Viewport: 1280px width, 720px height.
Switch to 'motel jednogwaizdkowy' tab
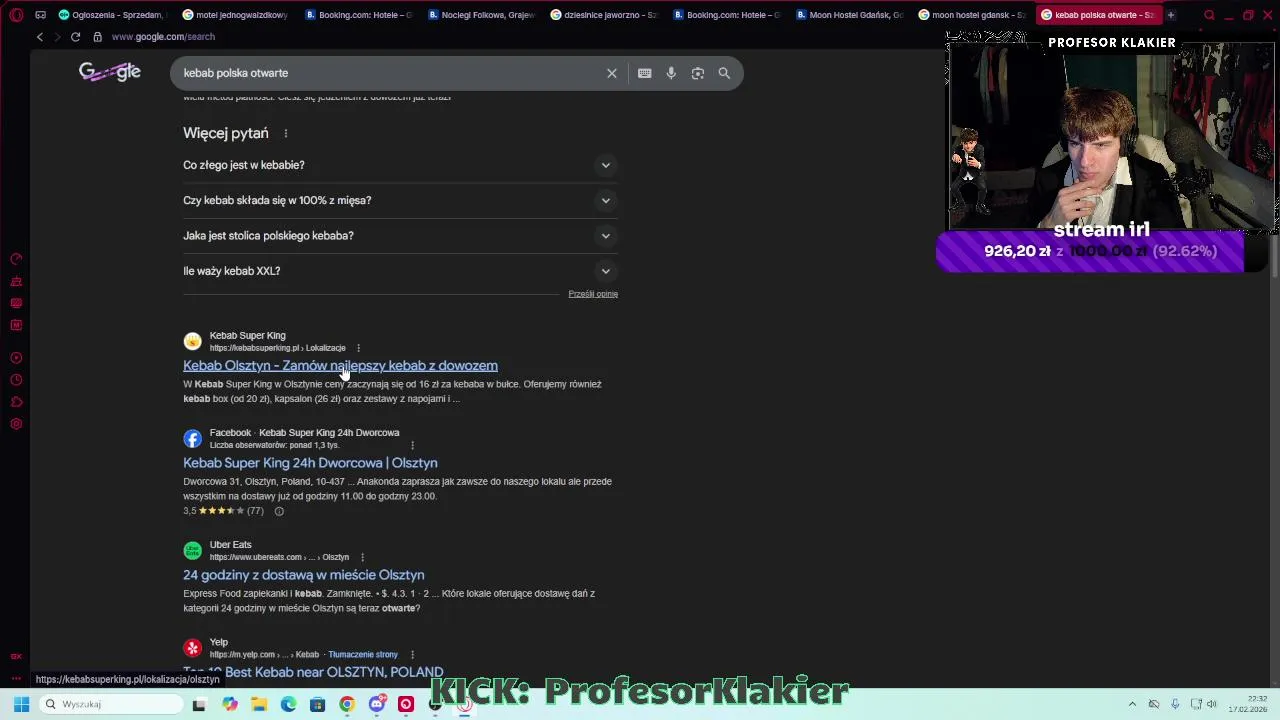tap(235, 15)
